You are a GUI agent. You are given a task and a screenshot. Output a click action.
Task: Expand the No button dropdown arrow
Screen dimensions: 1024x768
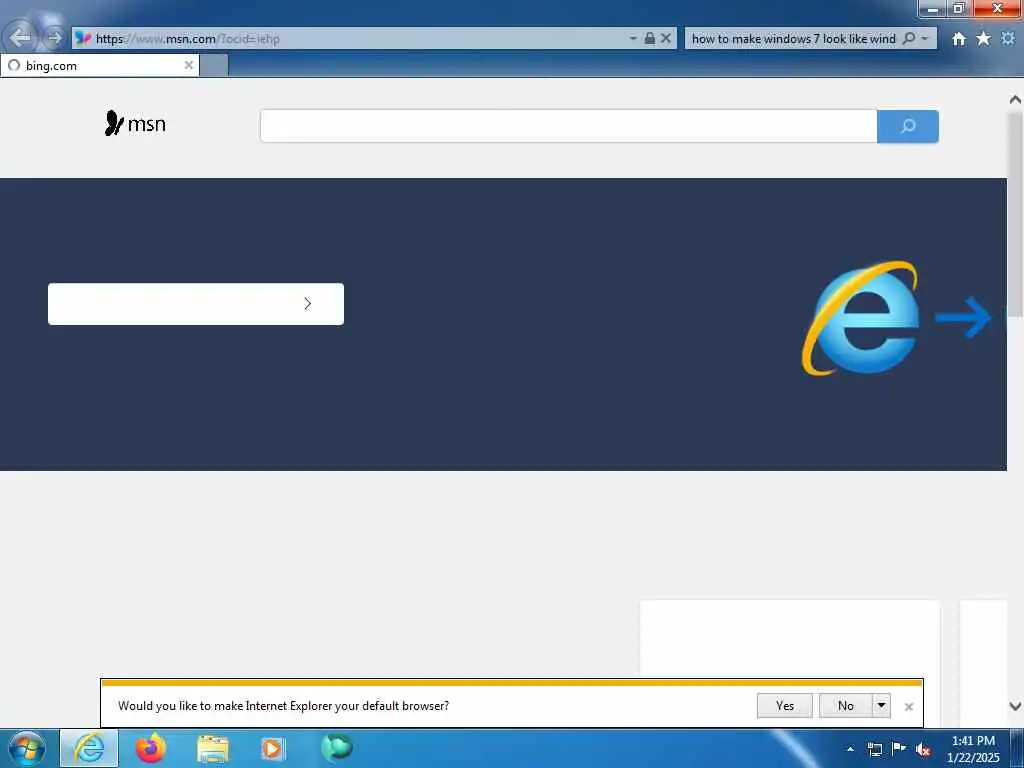[x=881, y=706]
